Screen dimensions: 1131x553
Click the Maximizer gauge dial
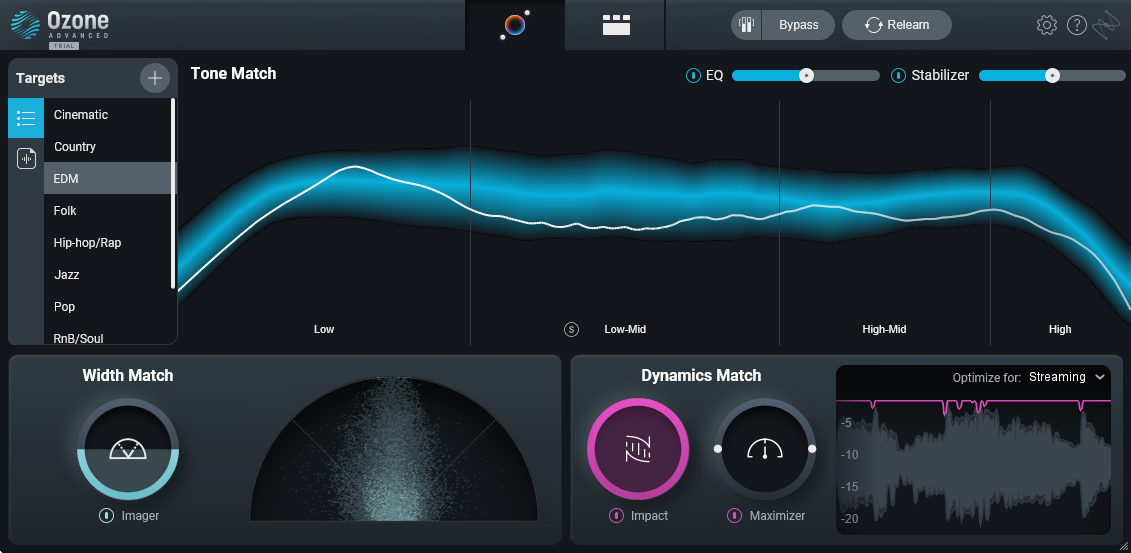click(x=764, y=450)
